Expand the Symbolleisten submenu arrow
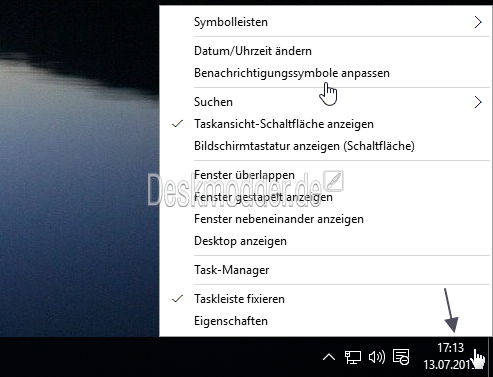The image size is (493, 377). [x=478, y=22]
